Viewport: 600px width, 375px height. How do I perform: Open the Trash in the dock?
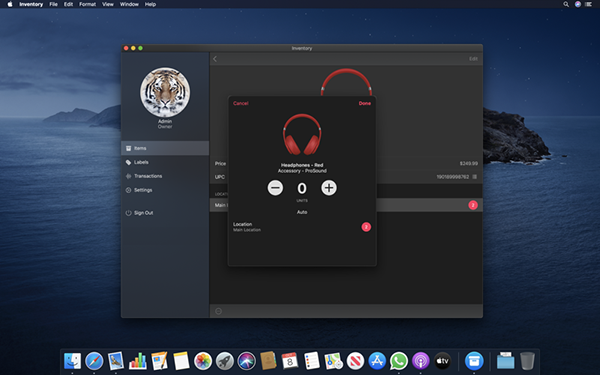[x=527, y=360]
